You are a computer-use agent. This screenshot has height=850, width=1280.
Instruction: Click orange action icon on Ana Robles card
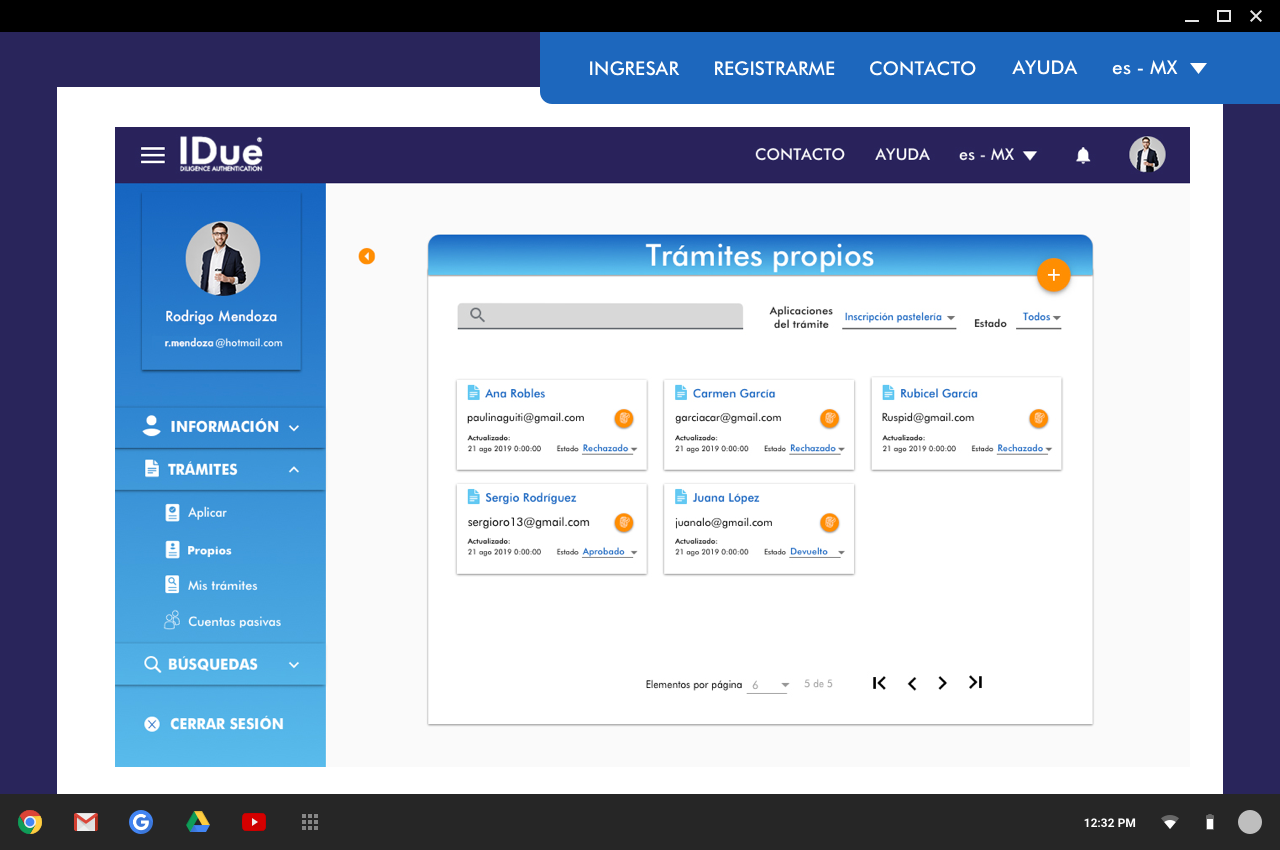pyautogui.click(x=624, y=418)
